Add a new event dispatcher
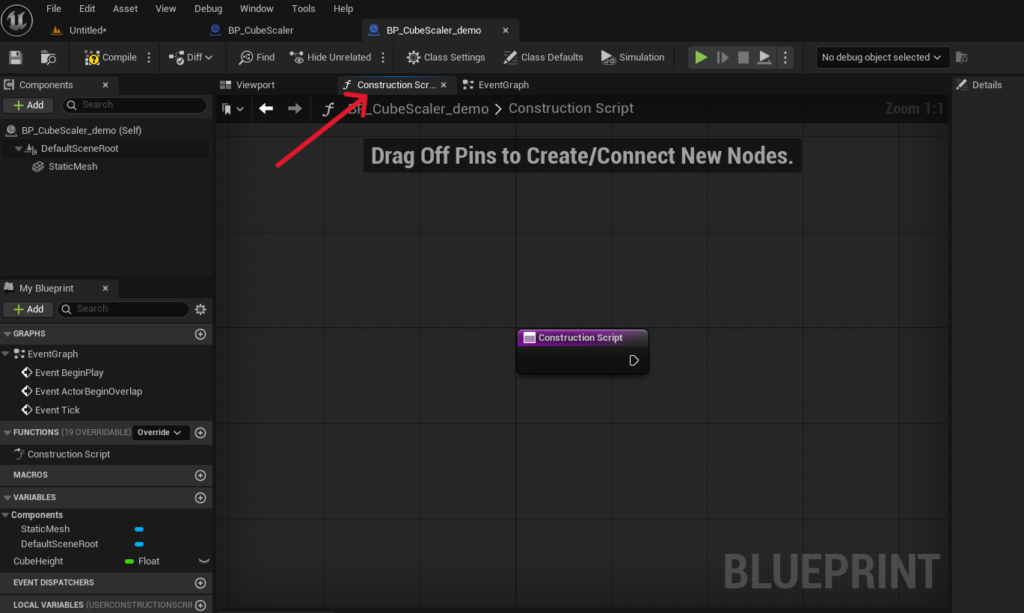 (200, 583)
